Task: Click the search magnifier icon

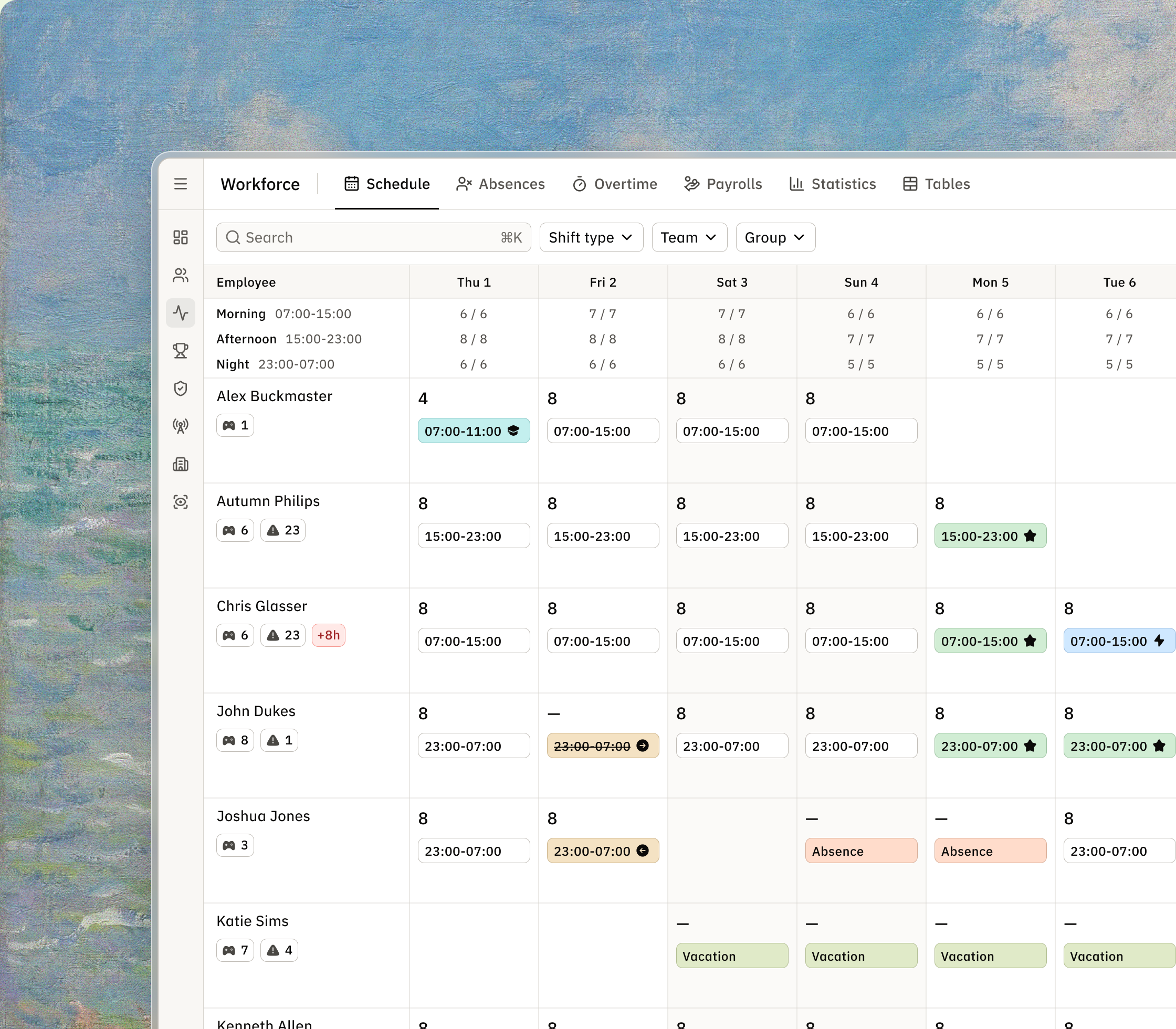Action: 233,237
